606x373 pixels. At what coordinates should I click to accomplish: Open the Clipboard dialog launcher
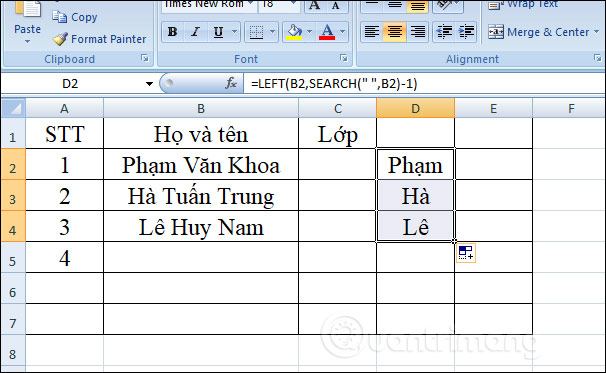(145, 58)
